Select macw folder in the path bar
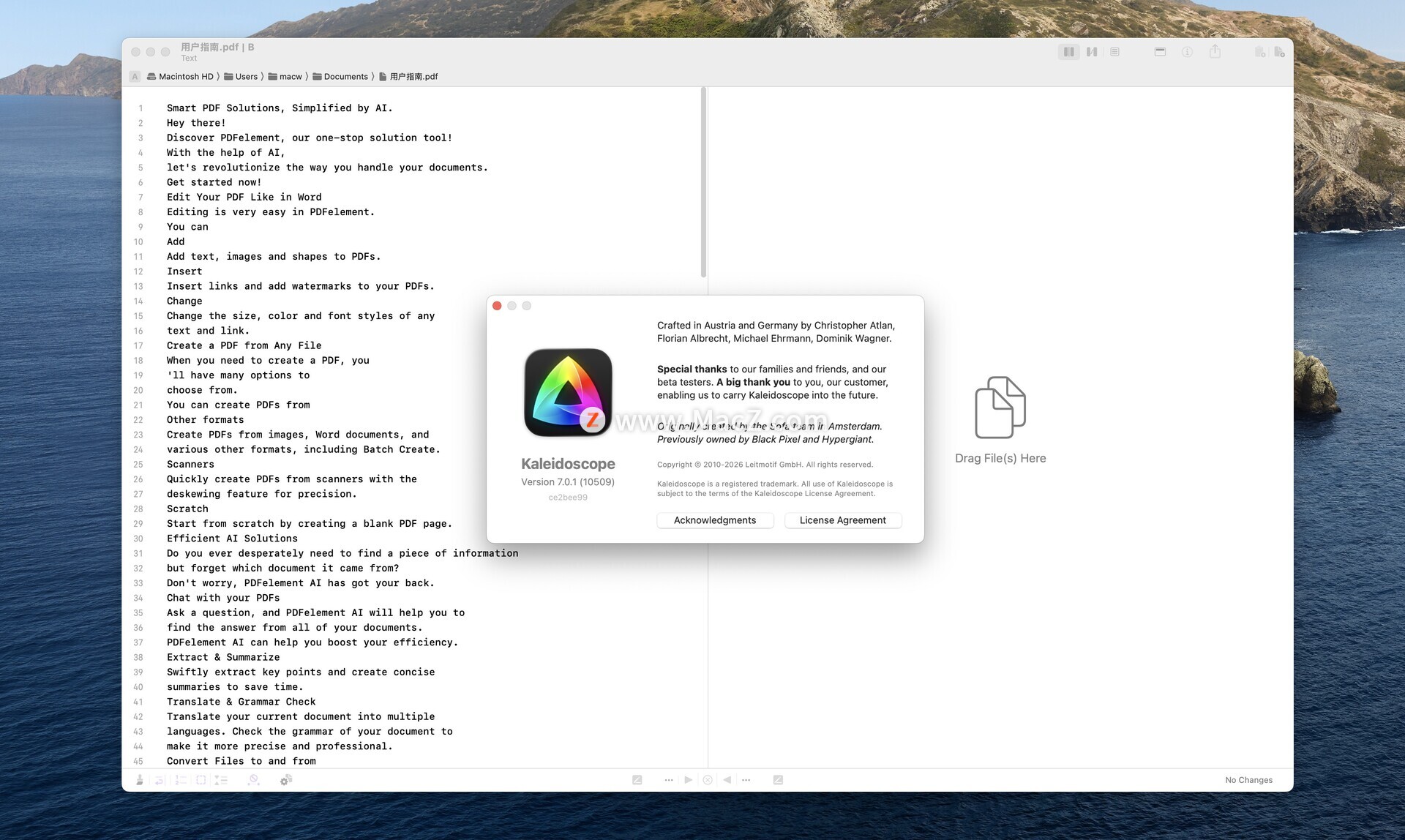Image resolution: width=1405 pixels, height=840 pixels. click(285, 76)
